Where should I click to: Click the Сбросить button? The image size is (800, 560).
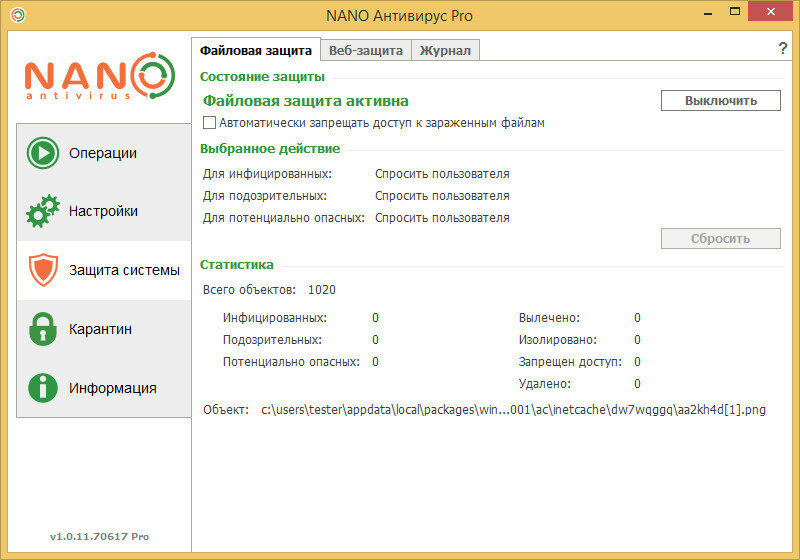pos(720,238)
